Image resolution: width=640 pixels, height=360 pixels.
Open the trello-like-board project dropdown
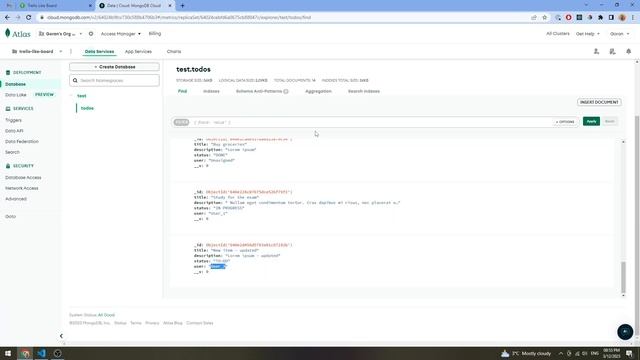37,51
